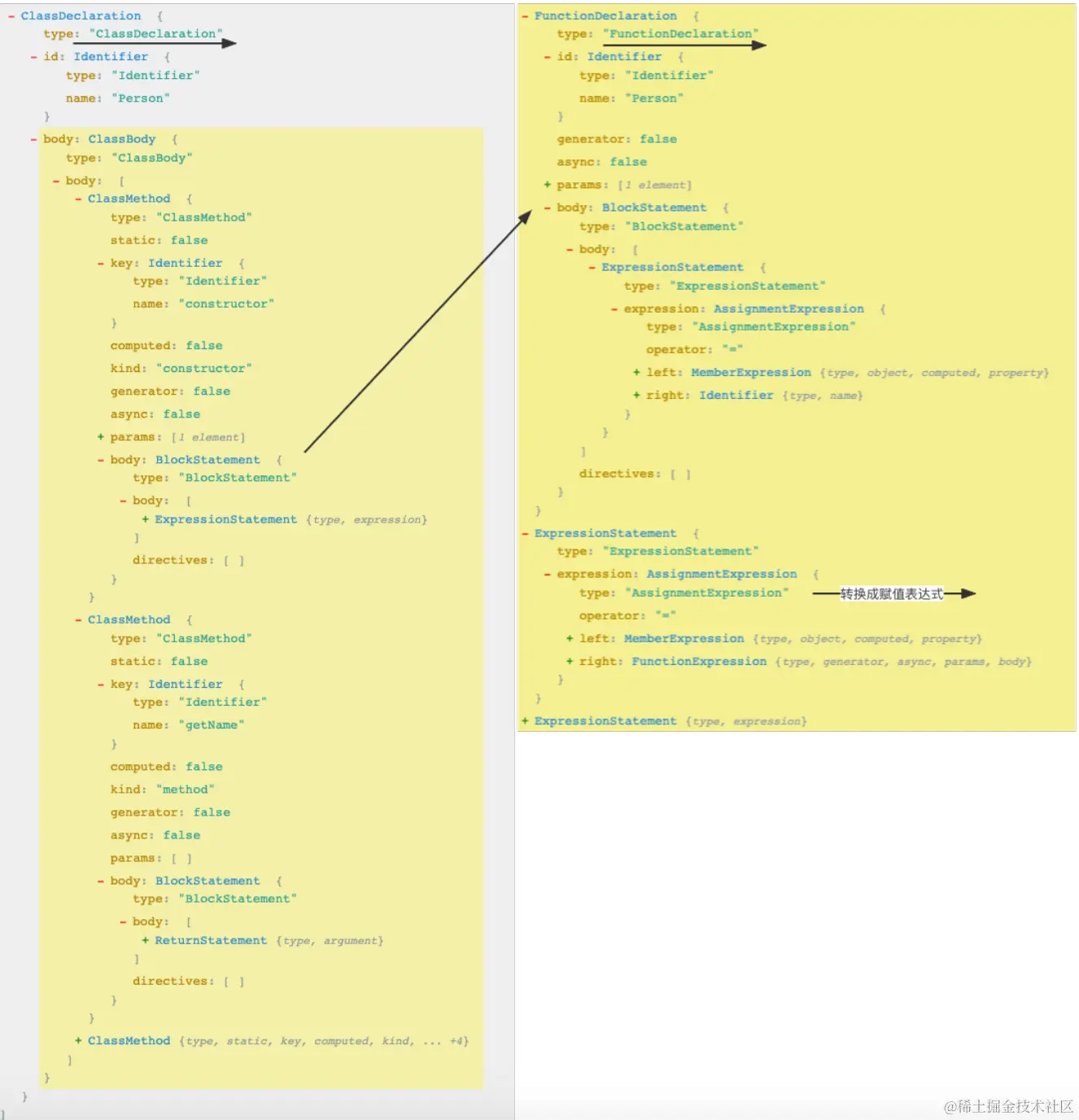Select the empty params: [ ] under getName method
1079x1120 pixels.
coord(151,858)
